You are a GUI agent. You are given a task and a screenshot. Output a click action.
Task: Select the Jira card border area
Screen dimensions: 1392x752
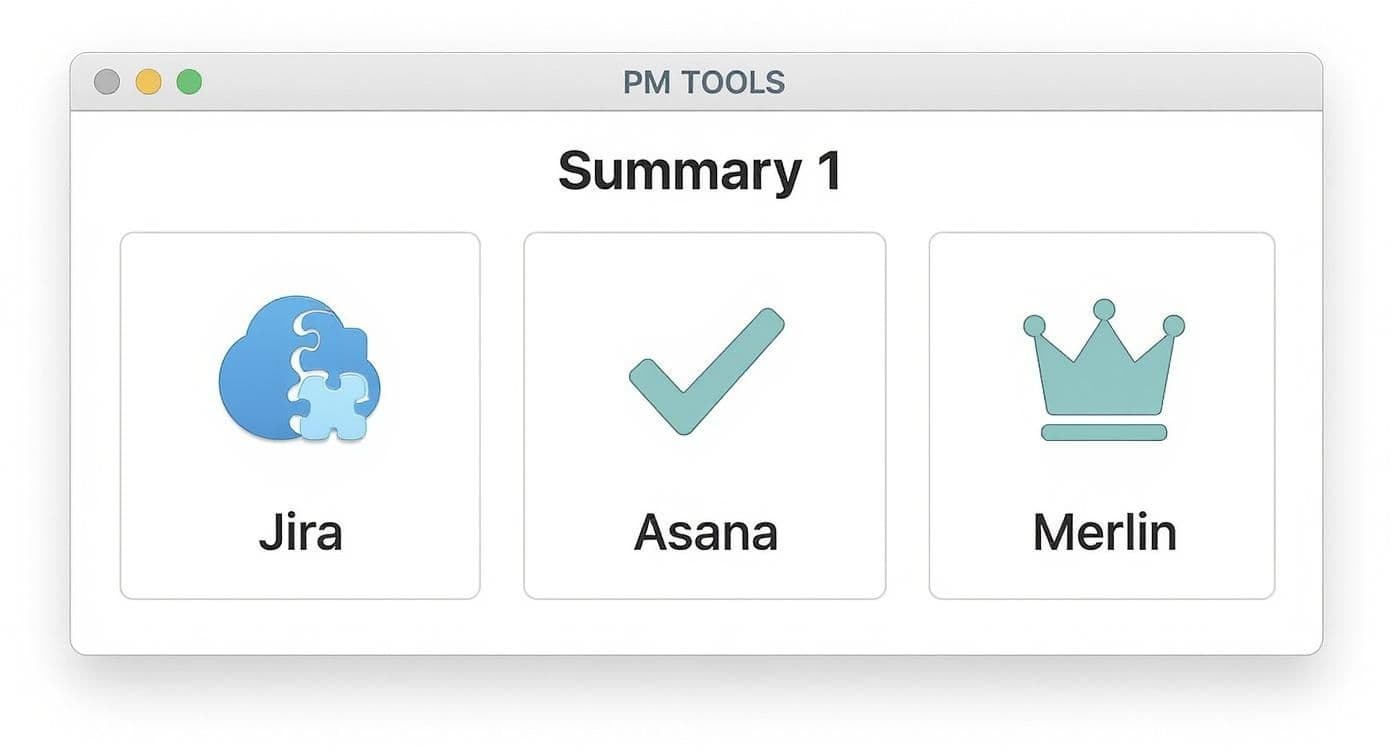pos(121,415)
